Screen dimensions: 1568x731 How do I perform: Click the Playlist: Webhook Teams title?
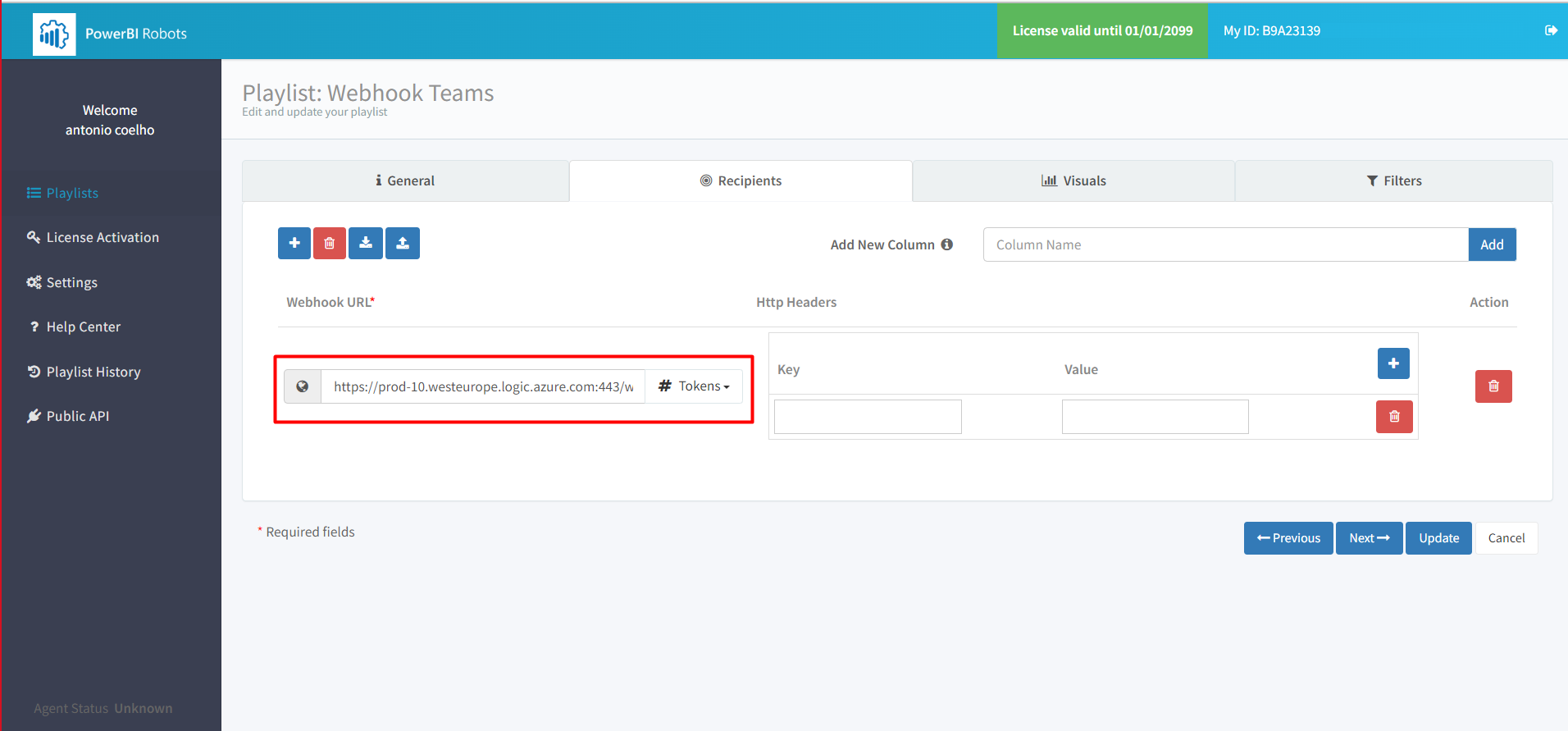368,93
